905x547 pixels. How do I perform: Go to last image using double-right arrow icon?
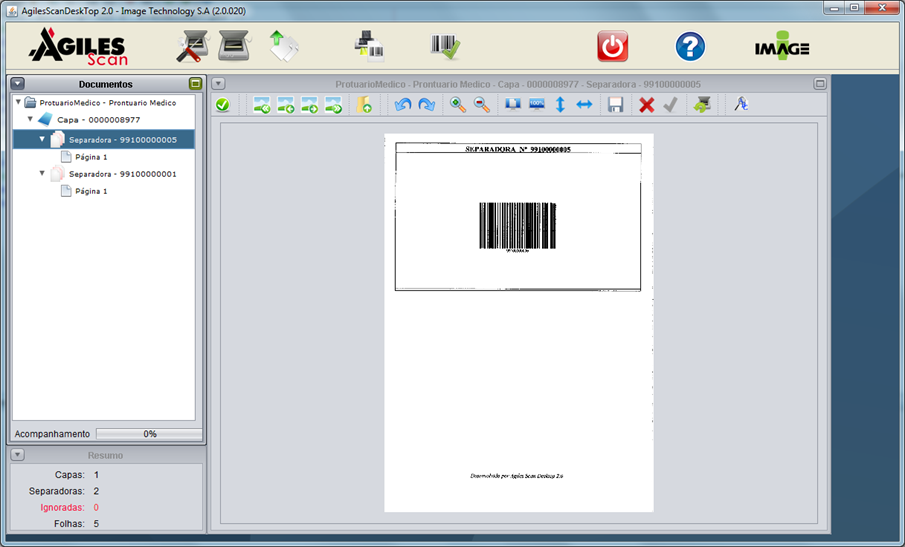334,105
